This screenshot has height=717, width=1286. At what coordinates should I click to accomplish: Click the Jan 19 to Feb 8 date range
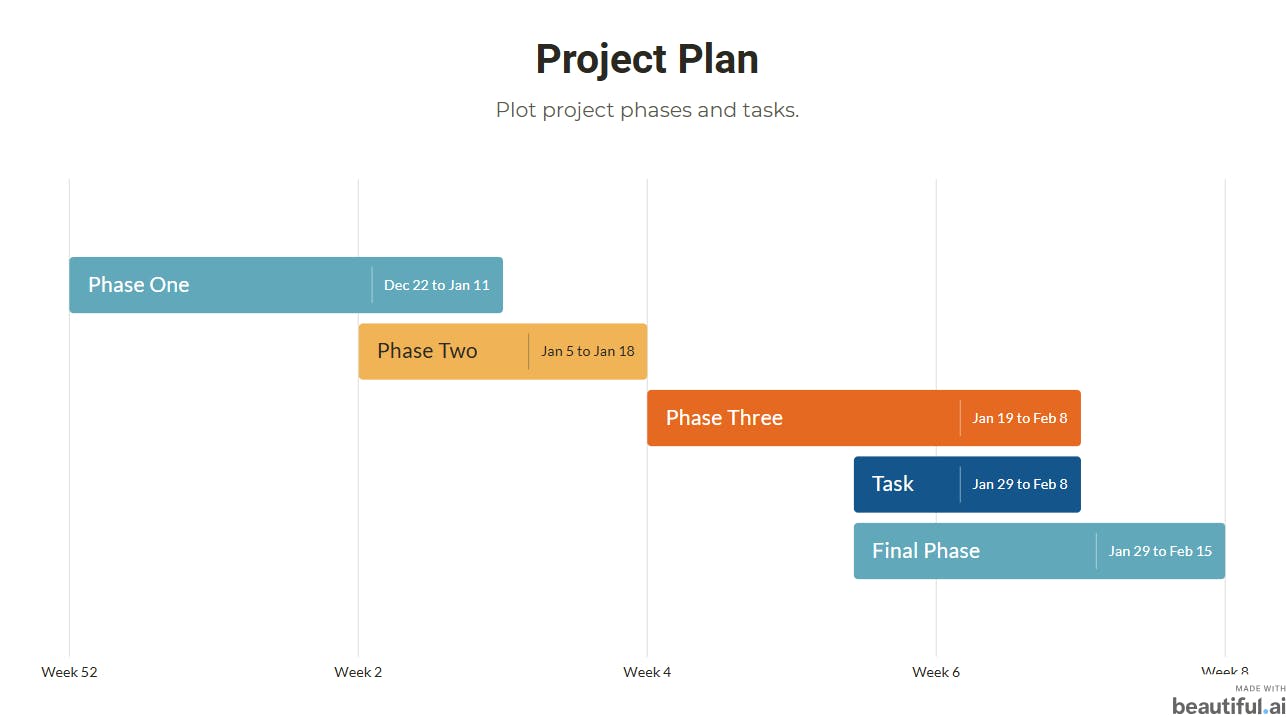coord(1020,418)
